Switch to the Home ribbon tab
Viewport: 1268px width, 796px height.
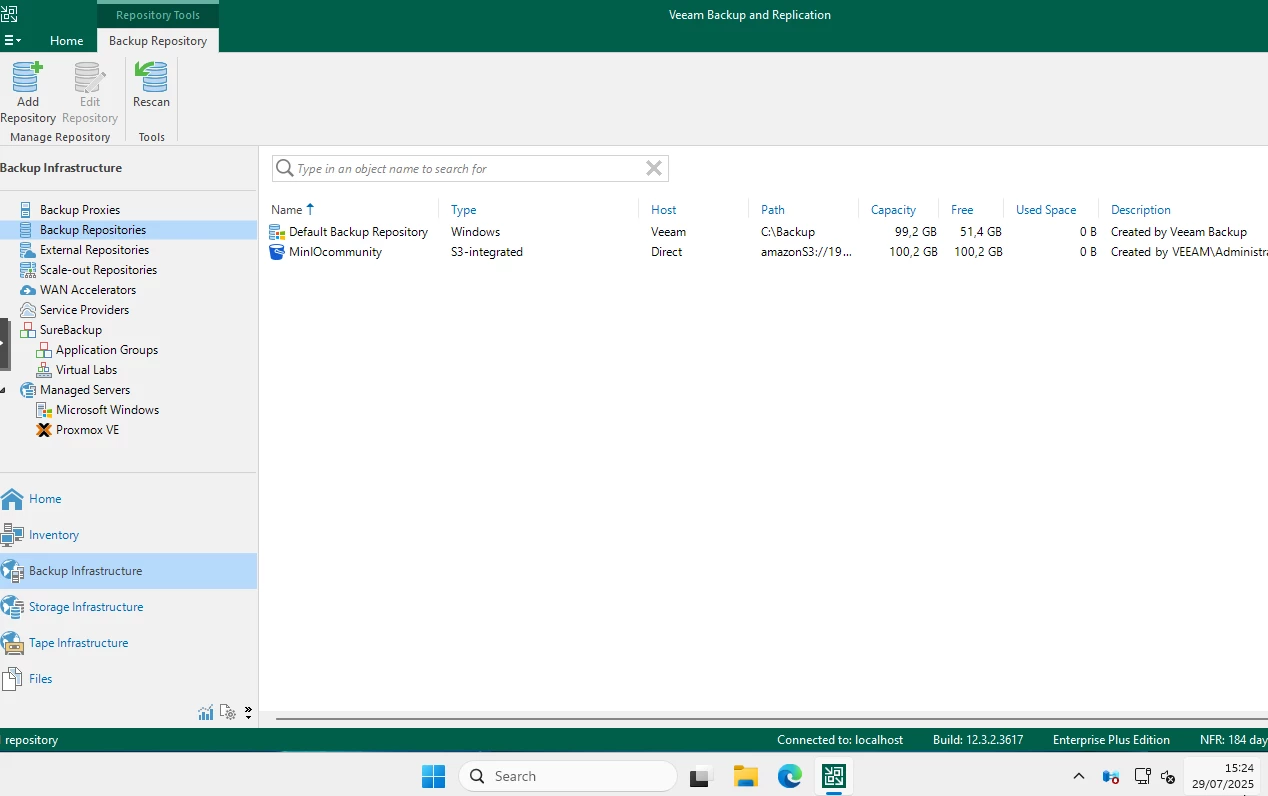click(x=67, y=41)
